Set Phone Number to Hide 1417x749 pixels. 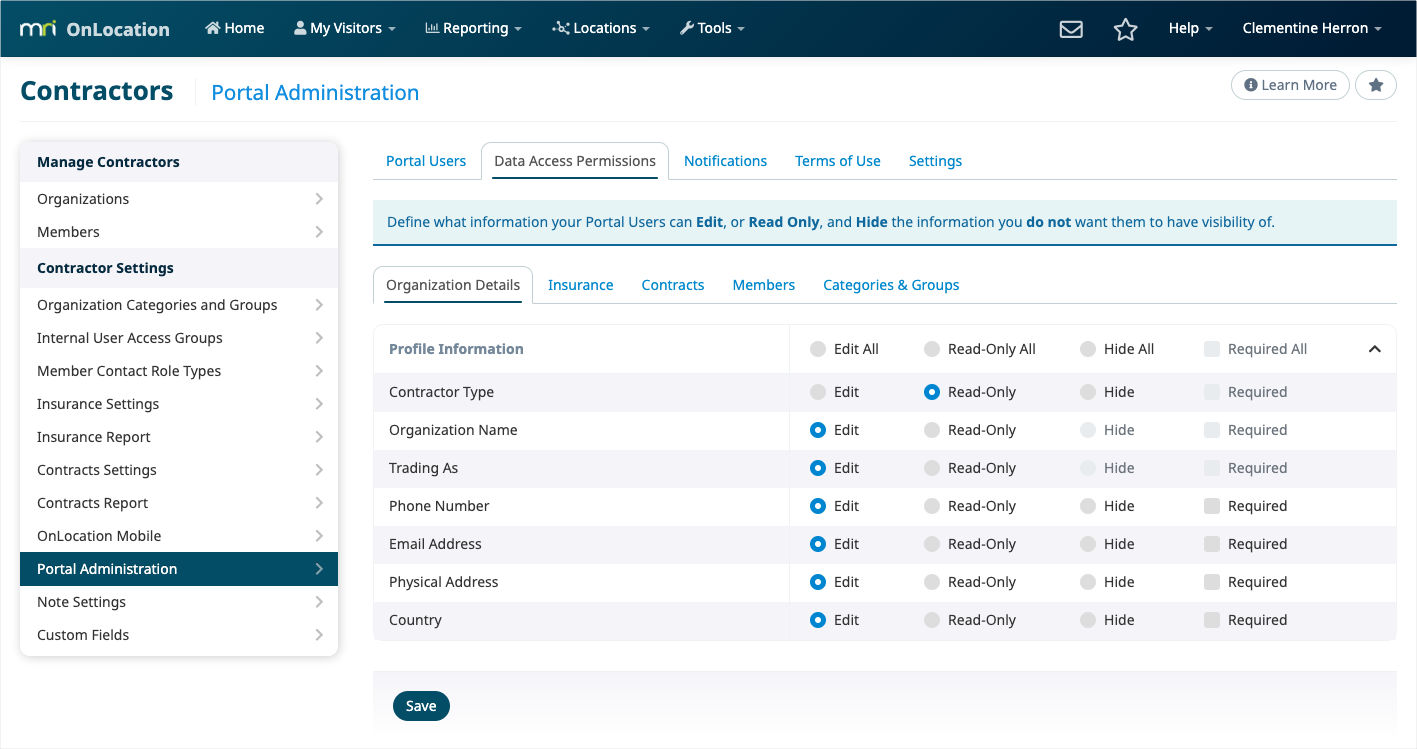(x=1088, y=506)
